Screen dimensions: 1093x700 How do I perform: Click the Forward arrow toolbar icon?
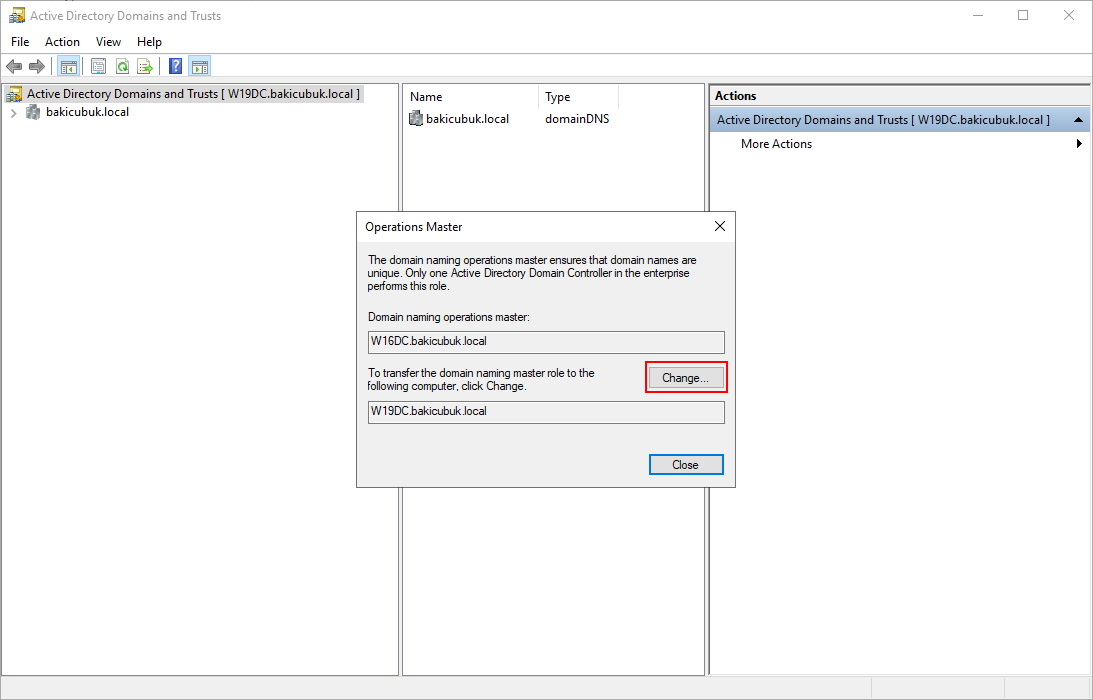(x=37, y=66)
